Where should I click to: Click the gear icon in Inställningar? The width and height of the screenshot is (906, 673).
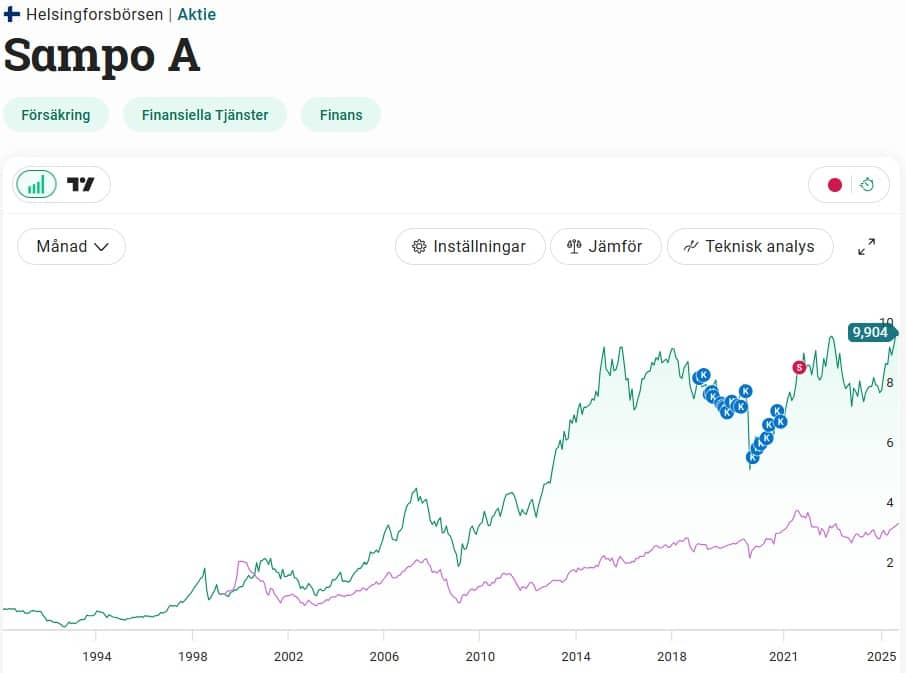[419, 246]
